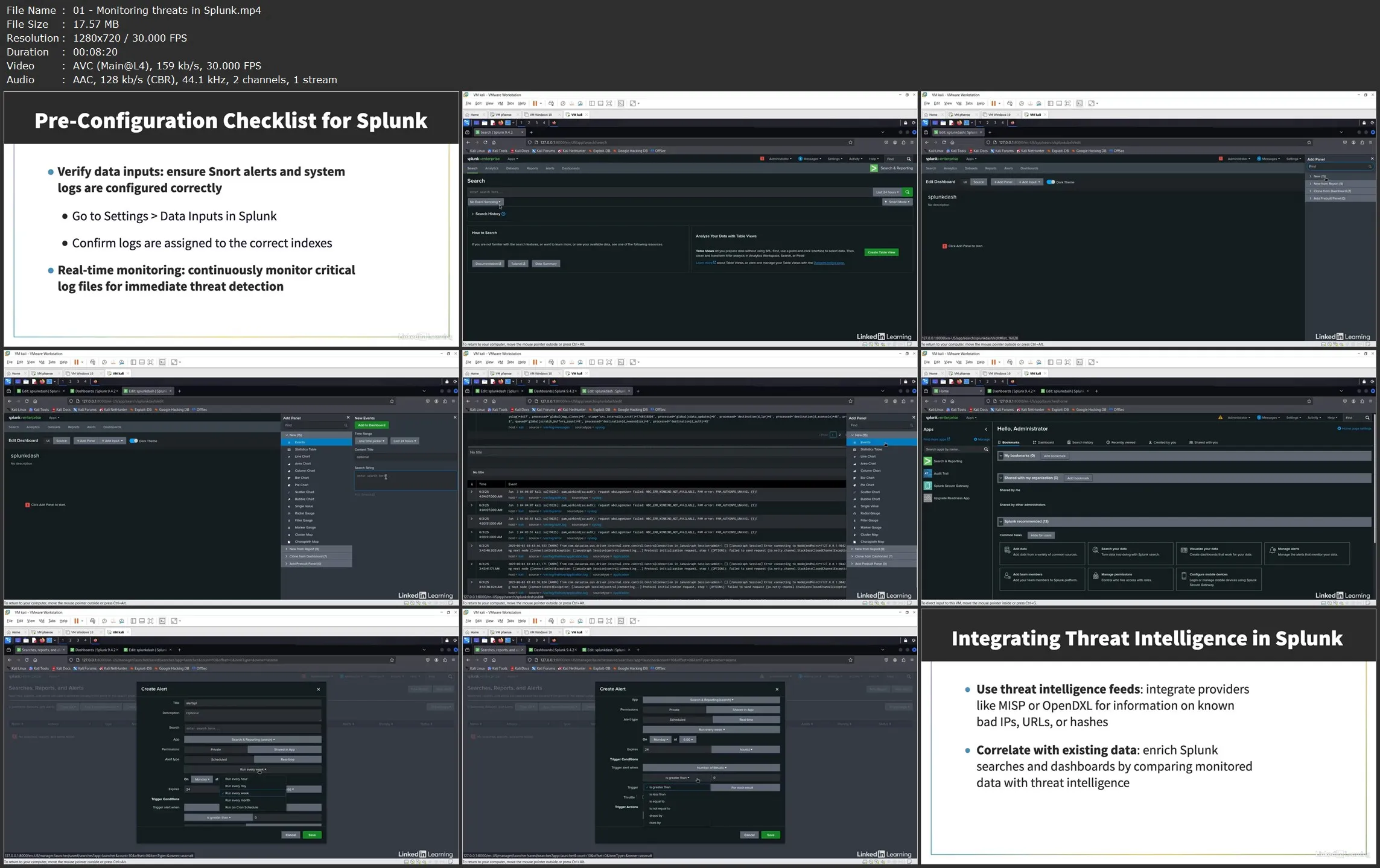Click yellow warning triangle on Hello Administrator frame
1380x868 pixels.
[1220, 417]
